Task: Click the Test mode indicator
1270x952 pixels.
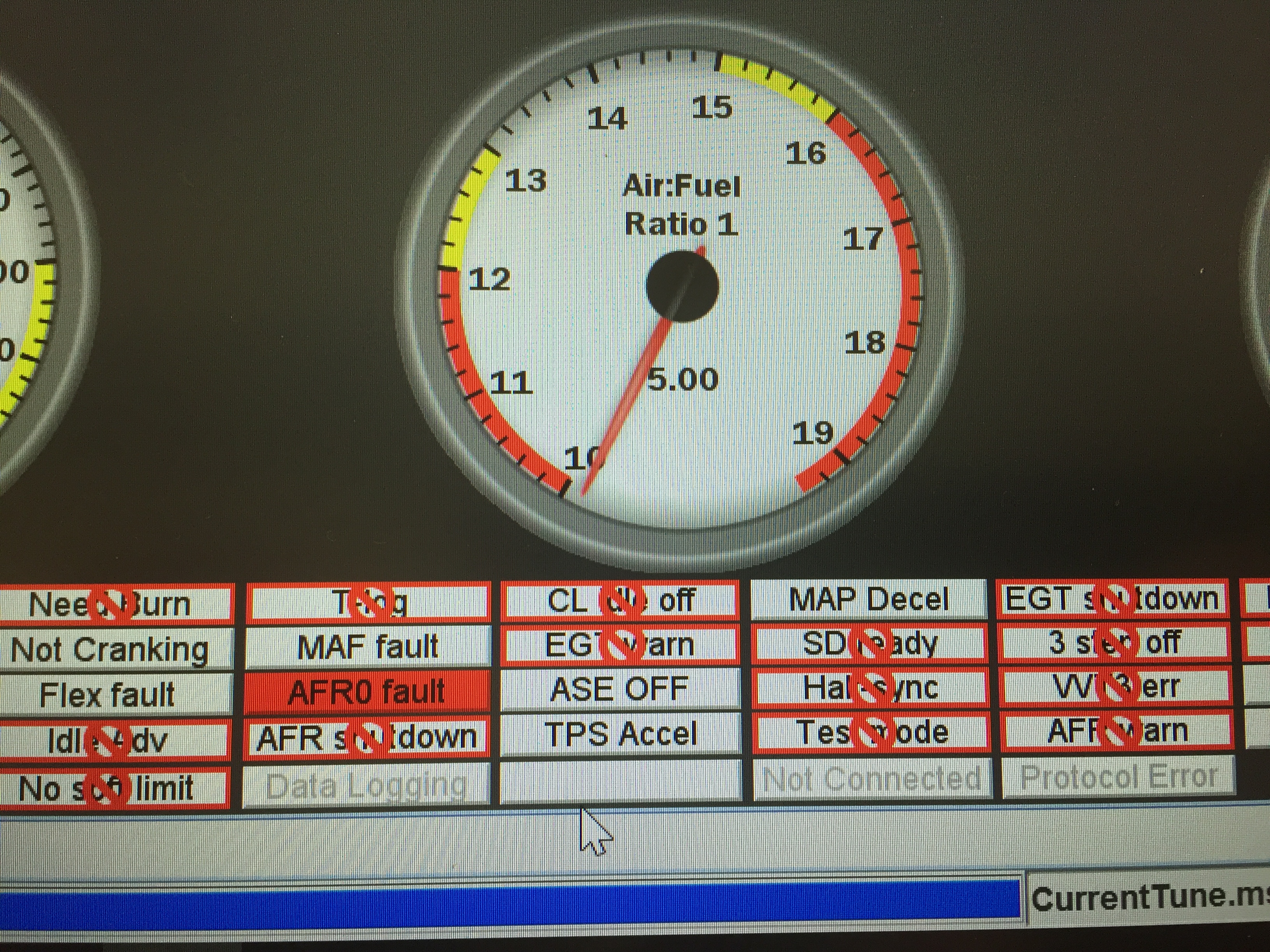Action: [x=871, y=732]
